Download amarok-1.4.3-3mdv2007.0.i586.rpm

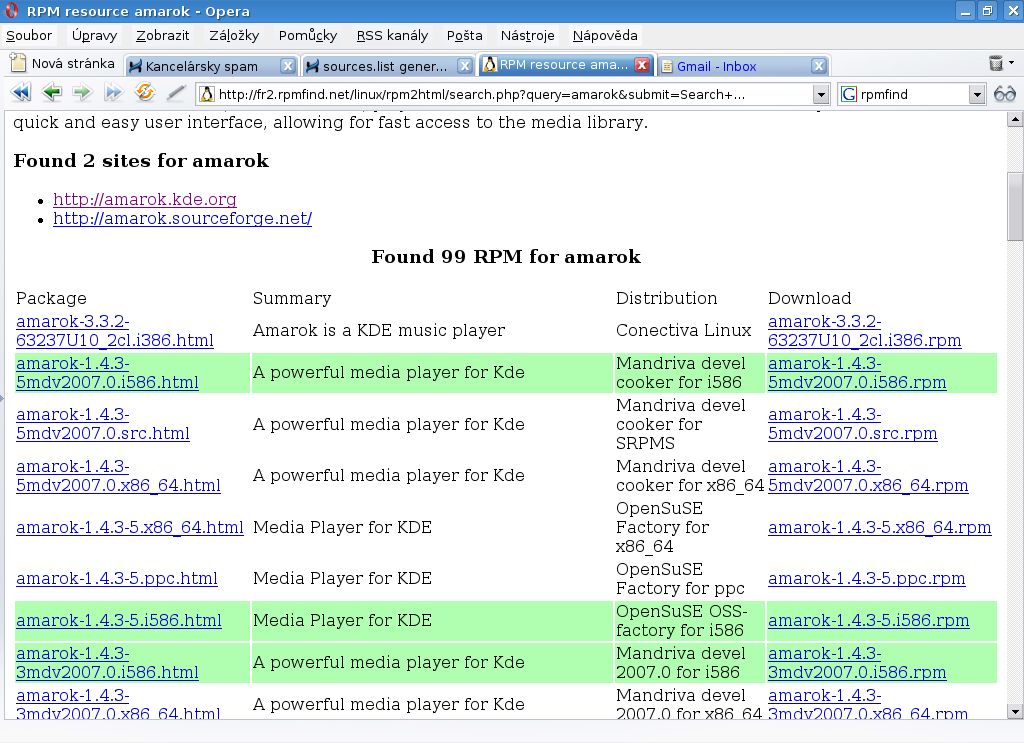(x=857, y=663)
